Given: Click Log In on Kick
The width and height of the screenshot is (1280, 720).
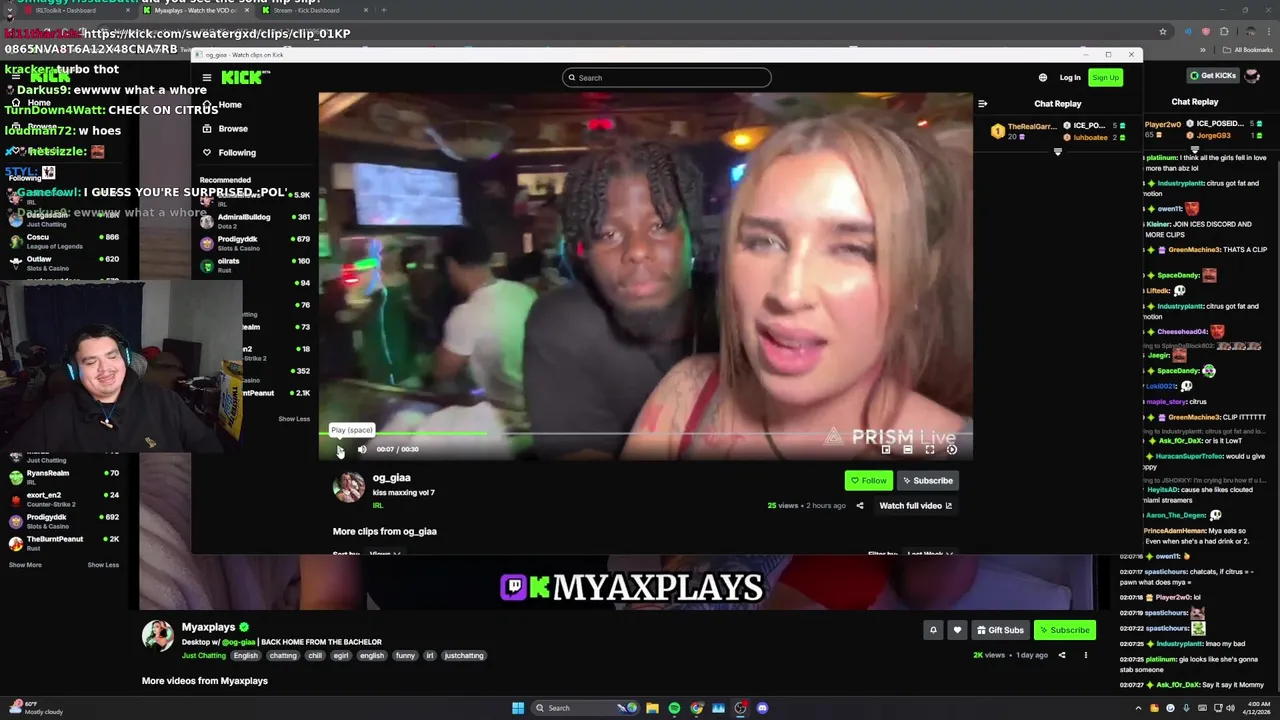Looking at the screenshot, I should [1070, 78].
